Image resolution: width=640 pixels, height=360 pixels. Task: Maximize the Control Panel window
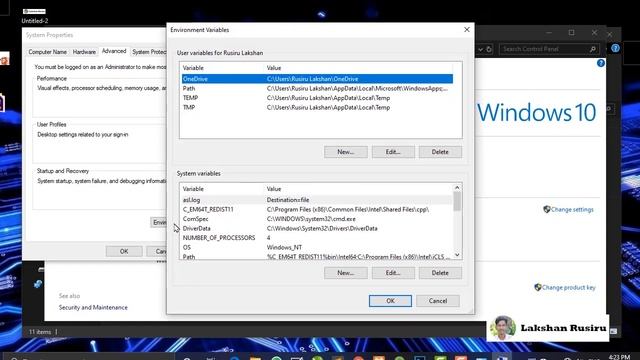pos(571,33)
